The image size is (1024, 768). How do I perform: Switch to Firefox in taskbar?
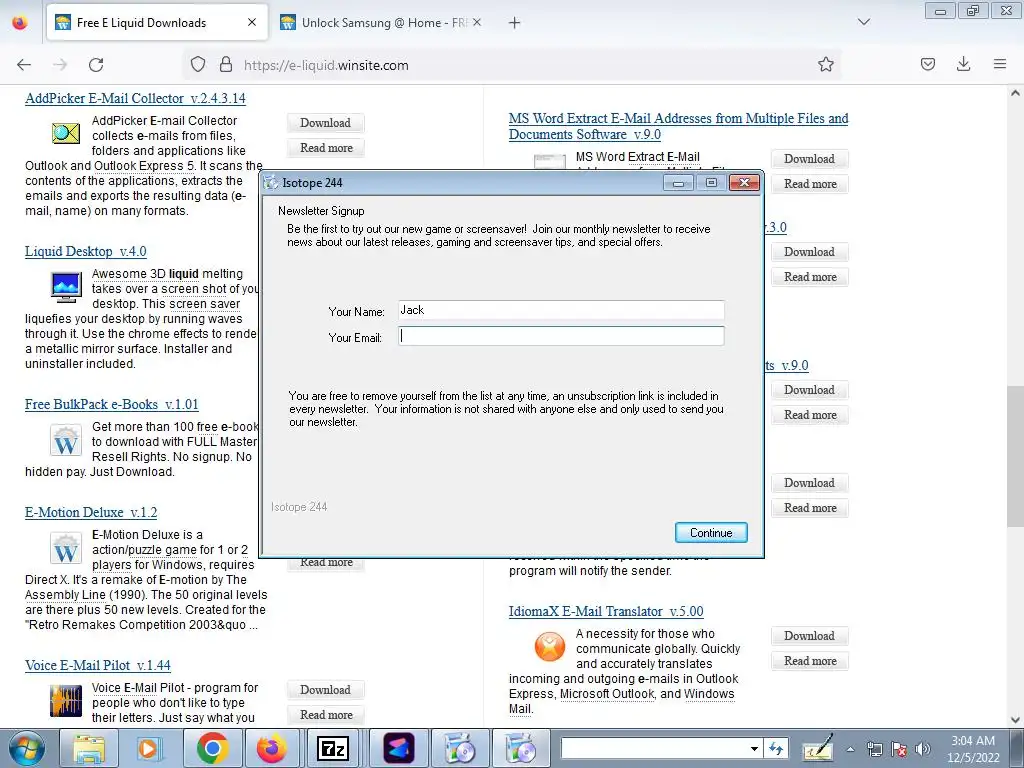coord(272,748)
